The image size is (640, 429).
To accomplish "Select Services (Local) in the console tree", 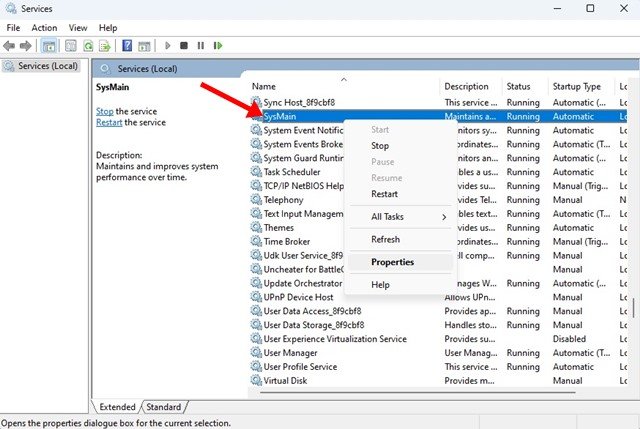I will pyautogui.click(x=41, y=66).
